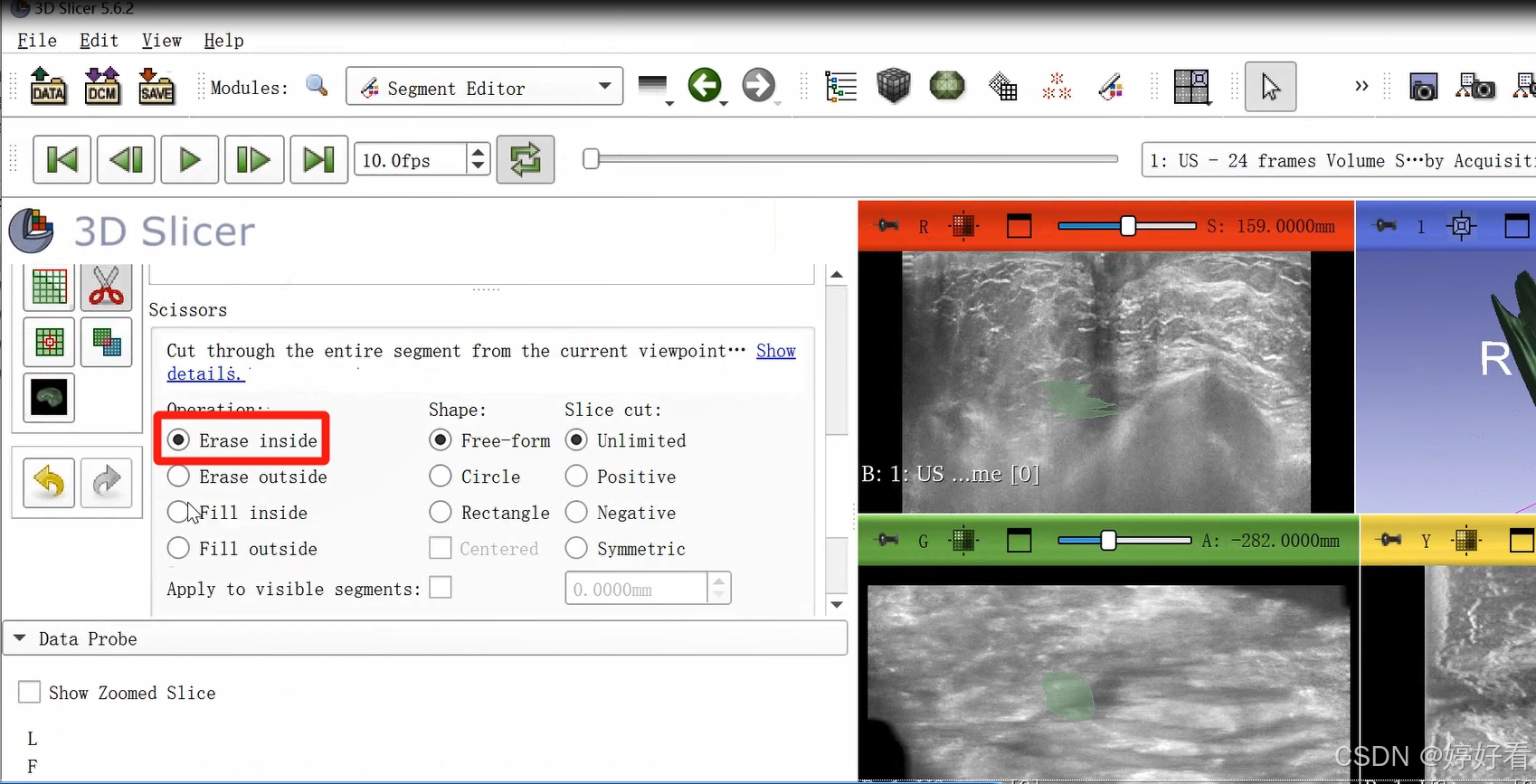Open the View menu
1536x784 pixels.
point(161,40)
